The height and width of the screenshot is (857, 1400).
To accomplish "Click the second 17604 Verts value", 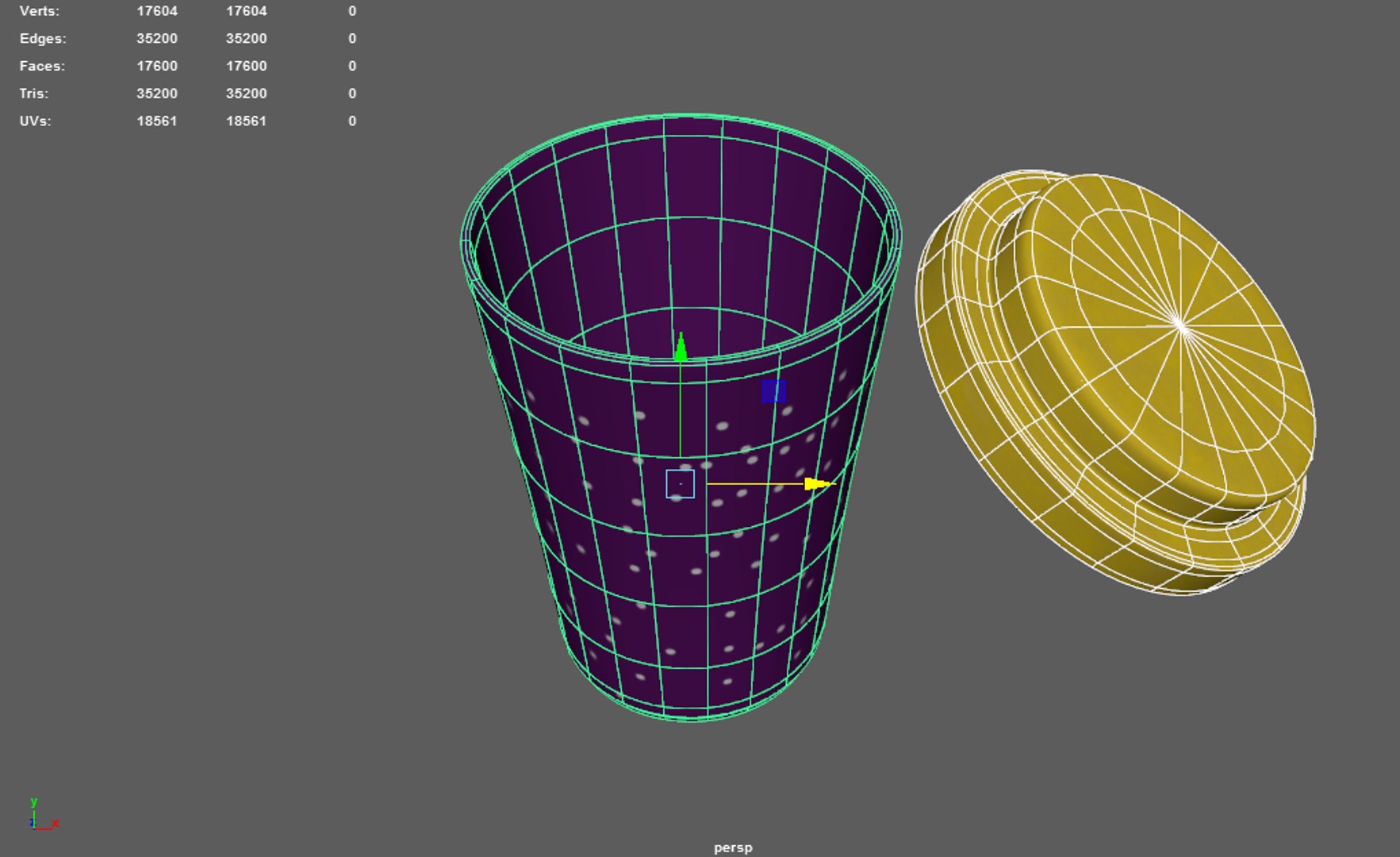I will click(247, 11).
